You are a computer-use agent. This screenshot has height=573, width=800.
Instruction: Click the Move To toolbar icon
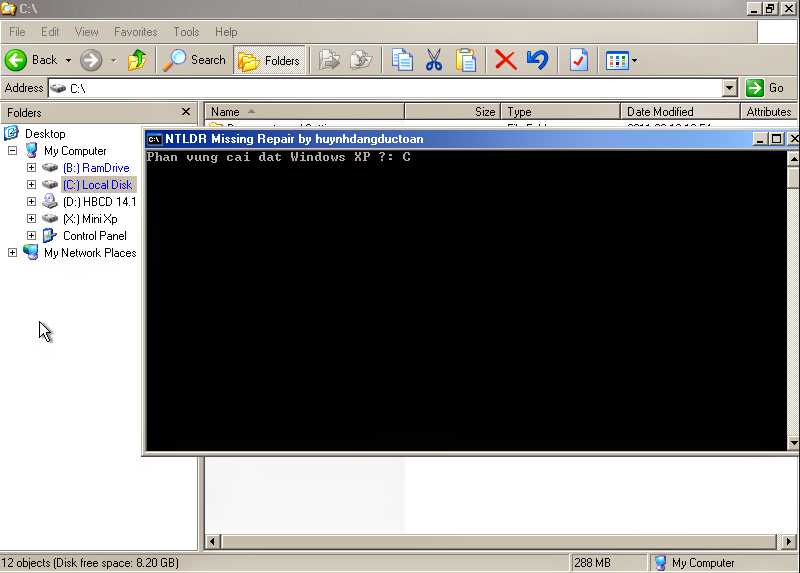click(329, 60)
